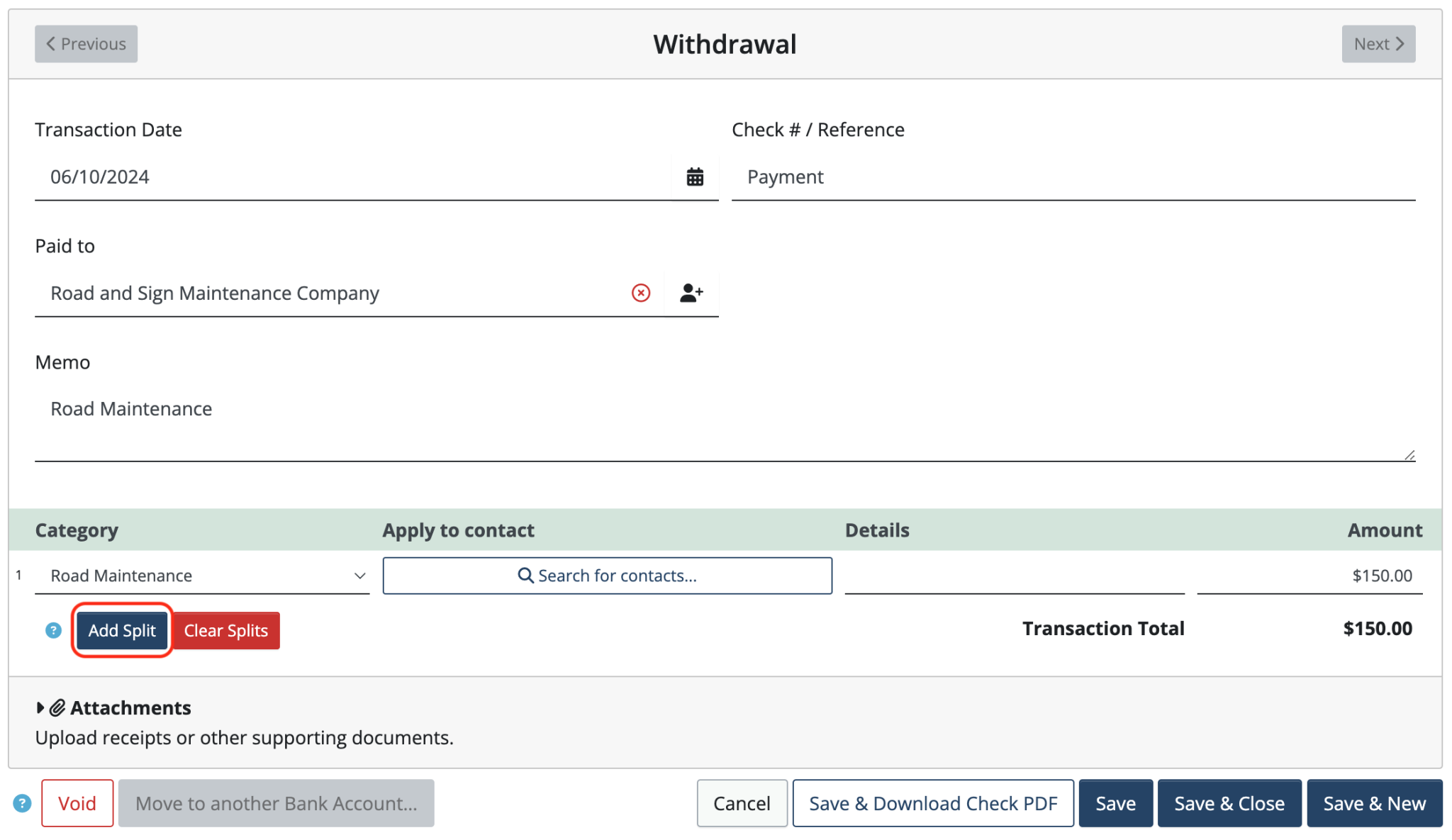The height and width of the screenshot is (840, 1452).
Task: Go to the Previous transaction
Action: click(86, 44)
